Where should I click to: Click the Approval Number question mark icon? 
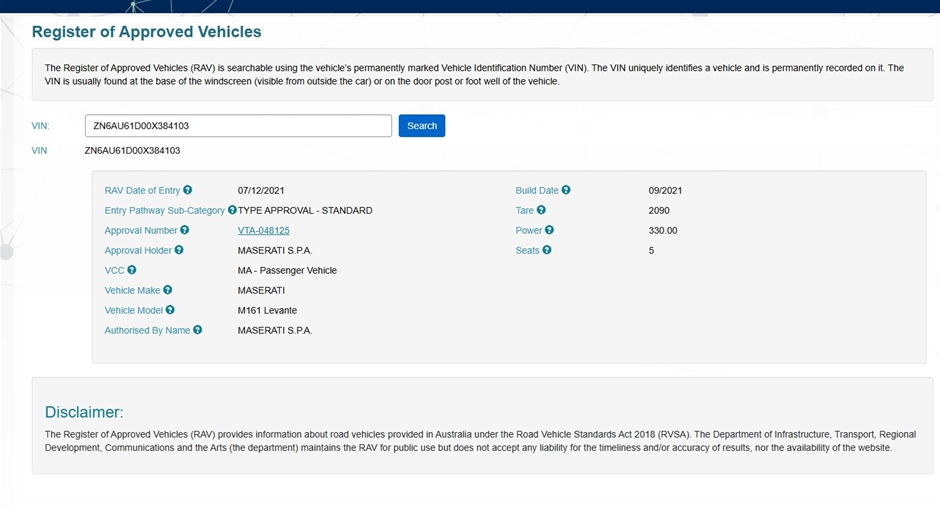pyautogui.click(x=185, y=230)
